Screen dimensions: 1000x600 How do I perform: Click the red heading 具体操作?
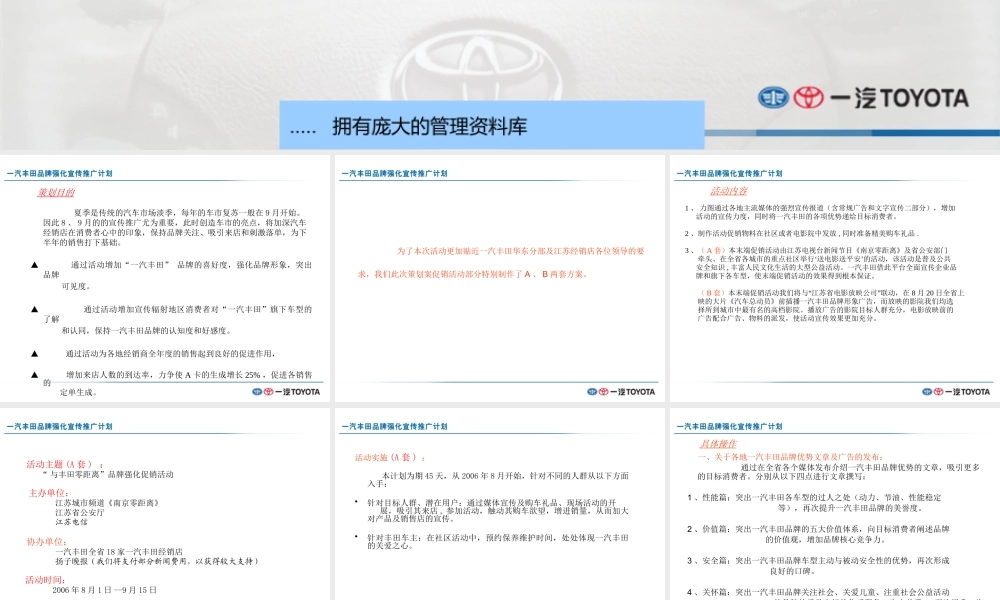(x=719, y=444)
